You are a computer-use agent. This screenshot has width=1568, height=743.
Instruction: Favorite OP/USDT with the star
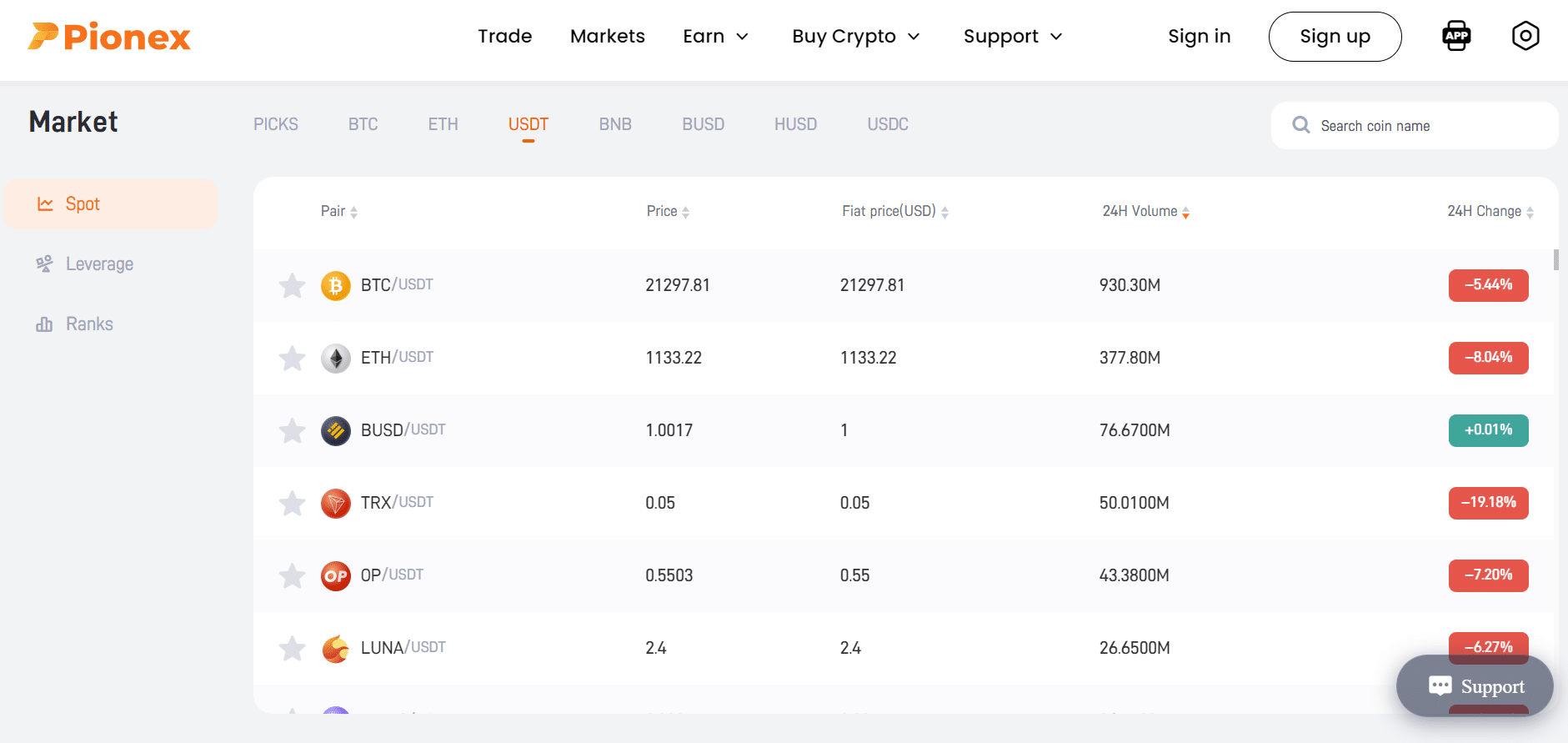click(292, 576)
